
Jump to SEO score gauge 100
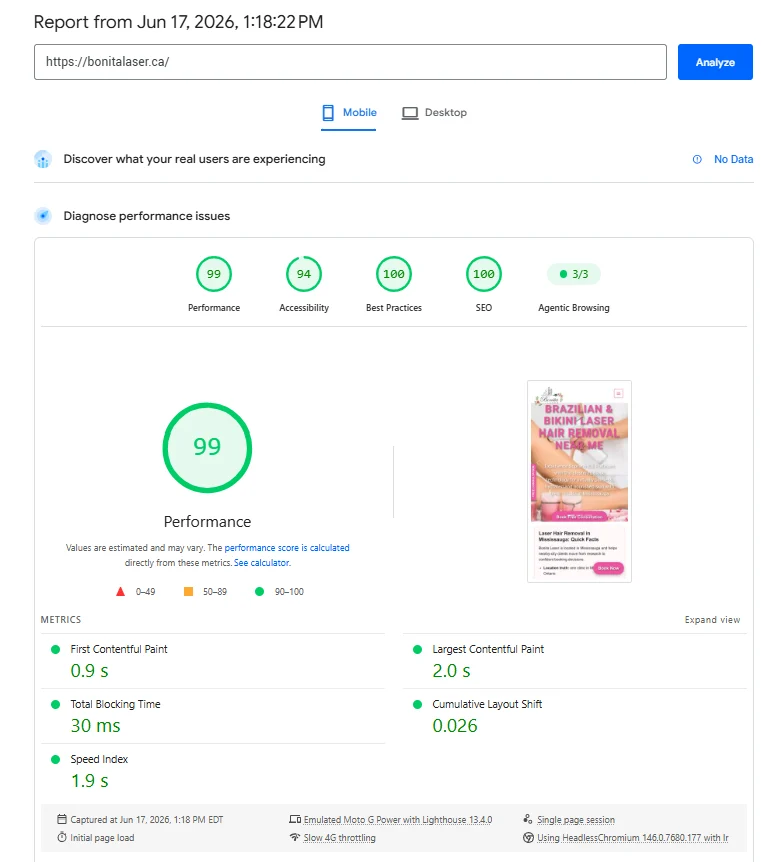pyautogui.click(x=484, y=274)
